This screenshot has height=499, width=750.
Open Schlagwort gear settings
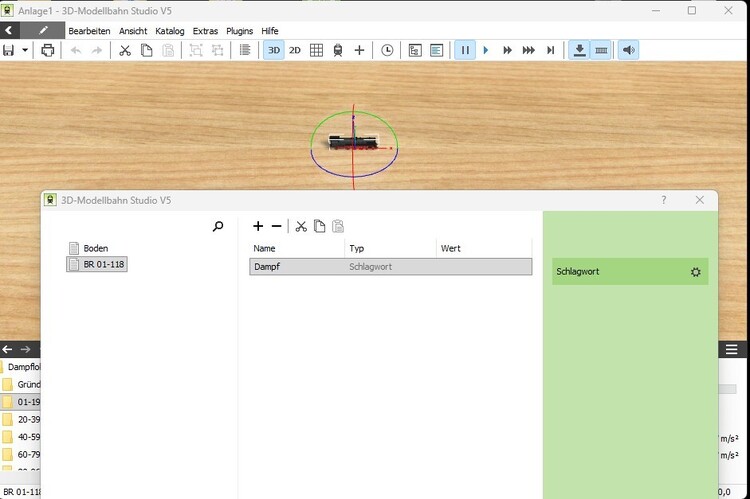tap(696, 272)
